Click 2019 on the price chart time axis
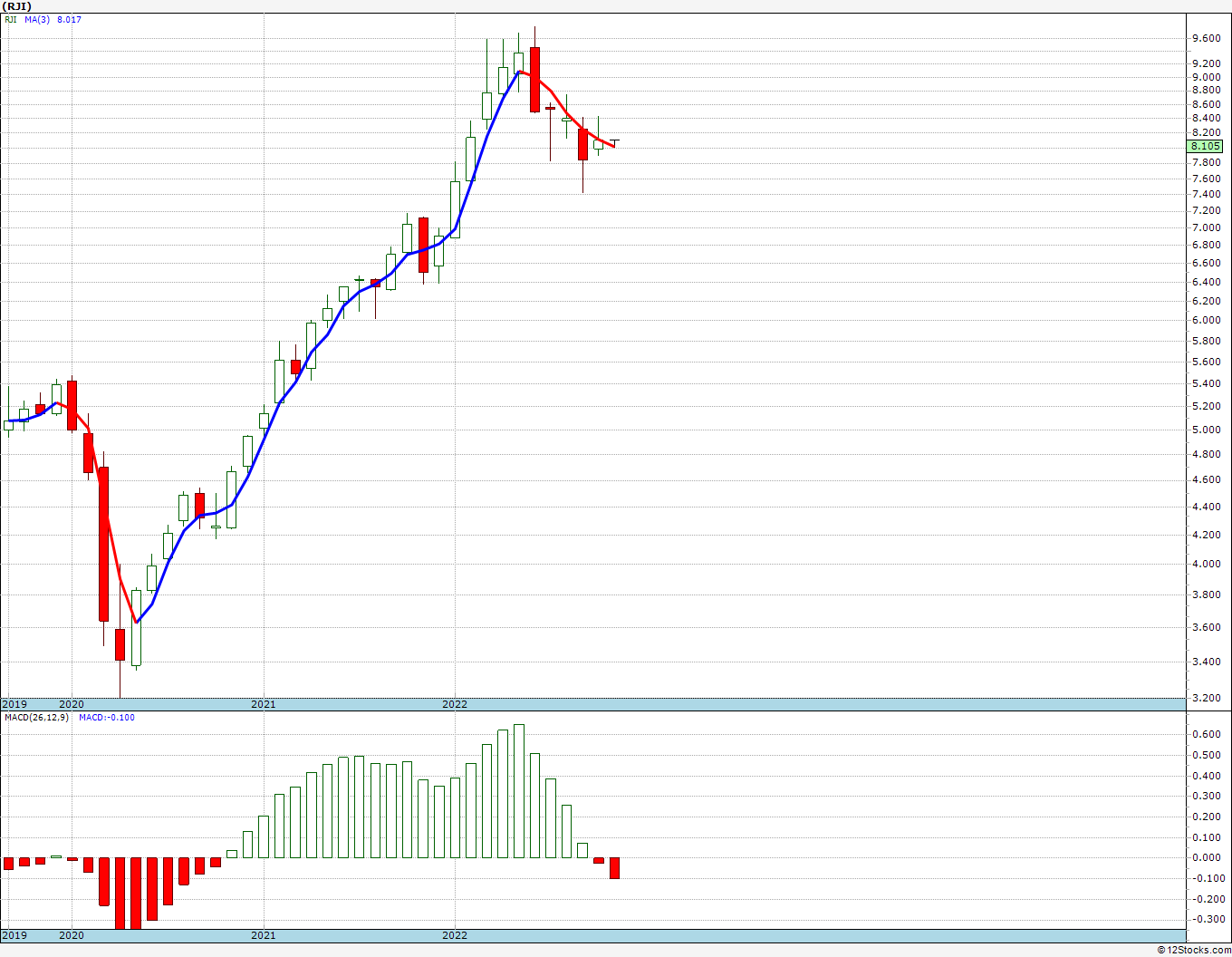The width and height of the screenshot is (1232, 957). [14, 704]
